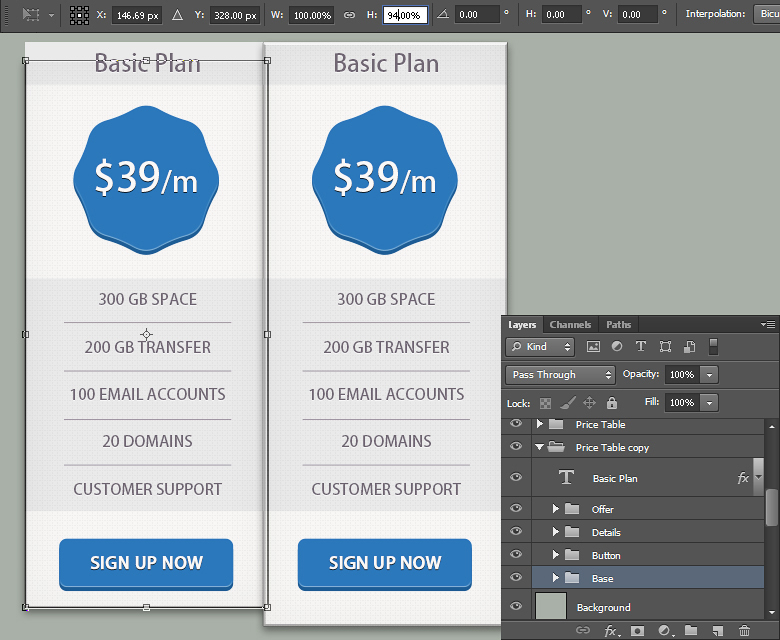
Task: Hide the Background layer
Action: point(516,607)
